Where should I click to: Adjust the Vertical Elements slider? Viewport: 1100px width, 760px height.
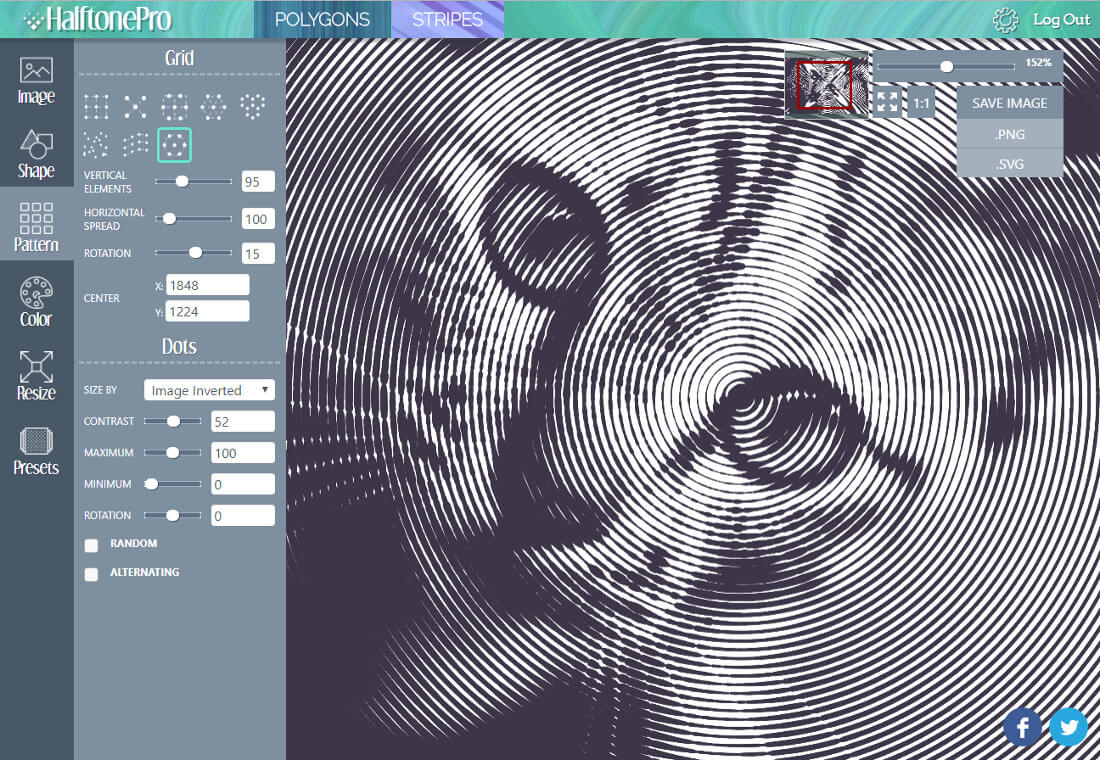click(193, 181)
